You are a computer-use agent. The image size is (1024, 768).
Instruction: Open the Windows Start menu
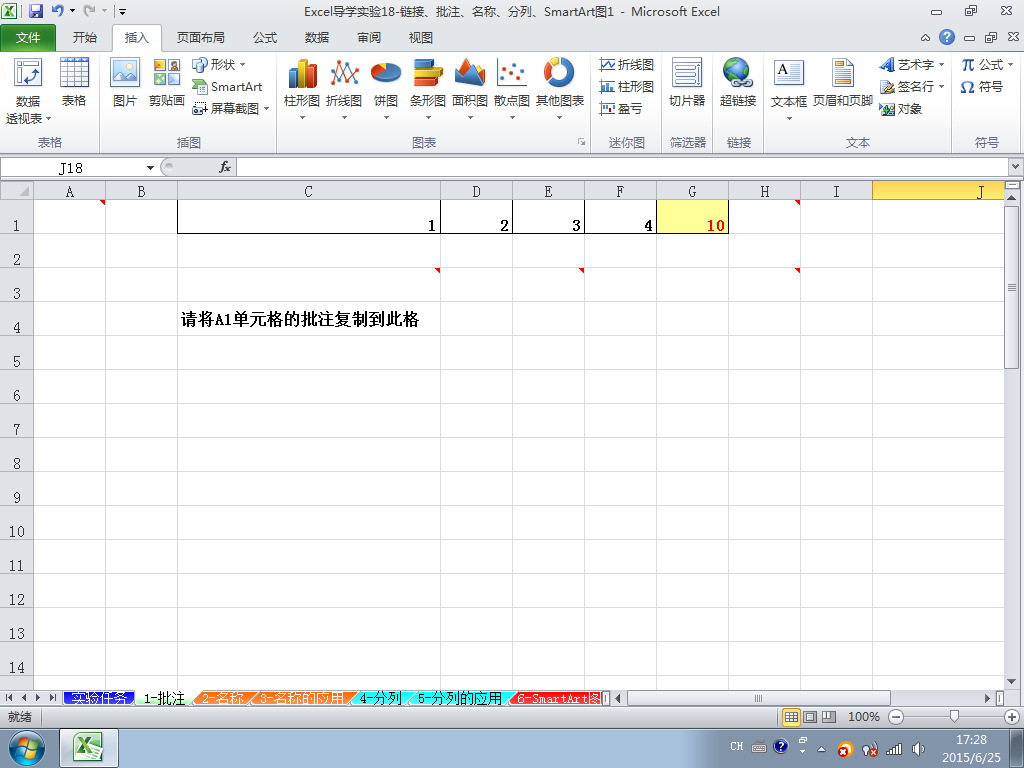coord(27,748)
